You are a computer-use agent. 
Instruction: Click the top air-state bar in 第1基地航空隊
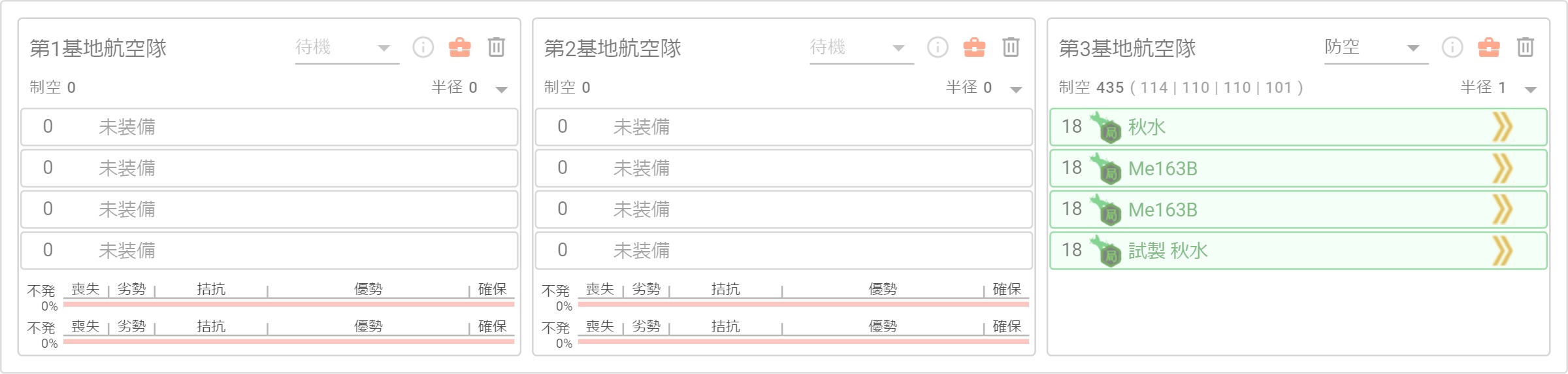[289, 304]
